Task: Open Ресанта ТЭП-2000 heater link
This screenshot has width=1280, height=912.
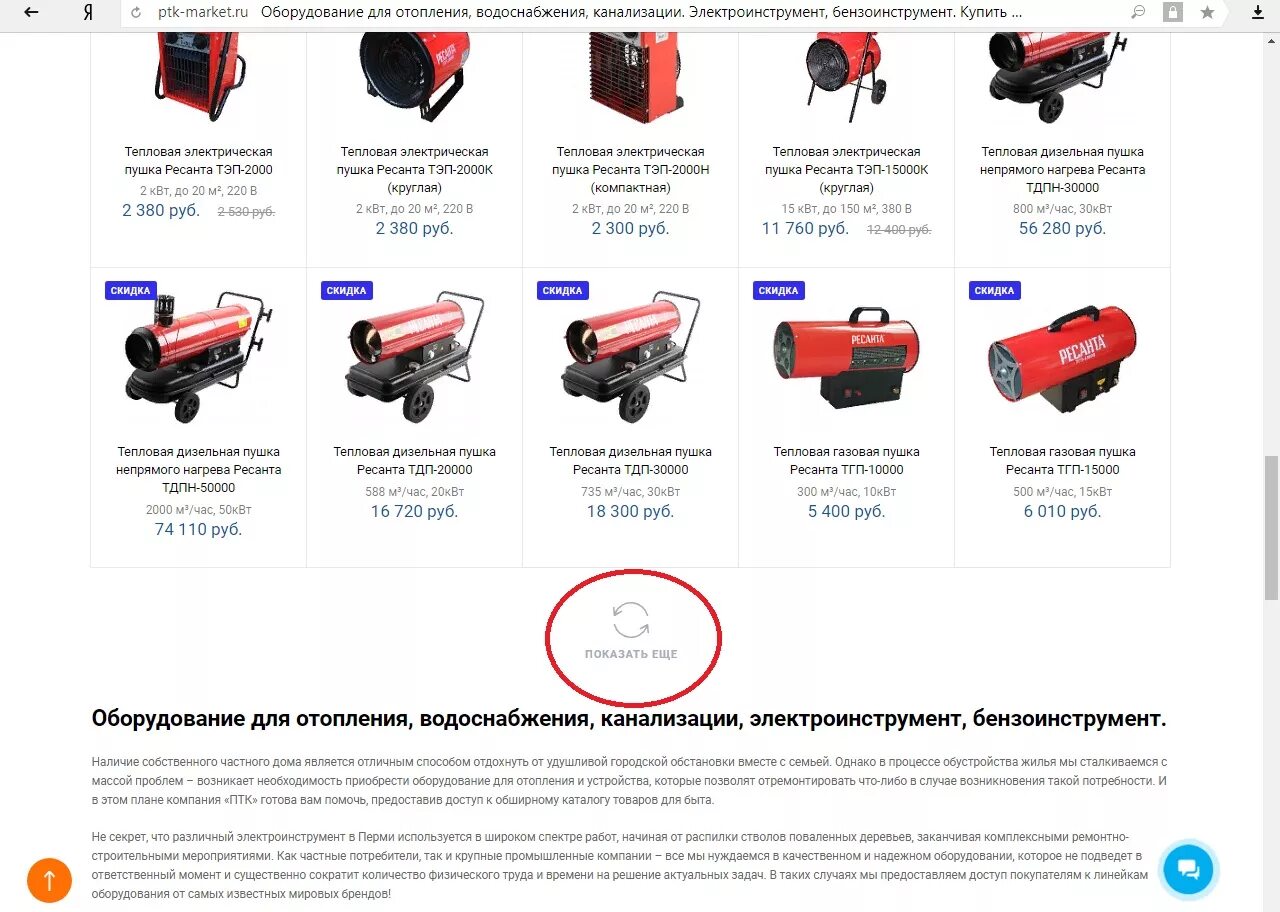Action: 198,161
